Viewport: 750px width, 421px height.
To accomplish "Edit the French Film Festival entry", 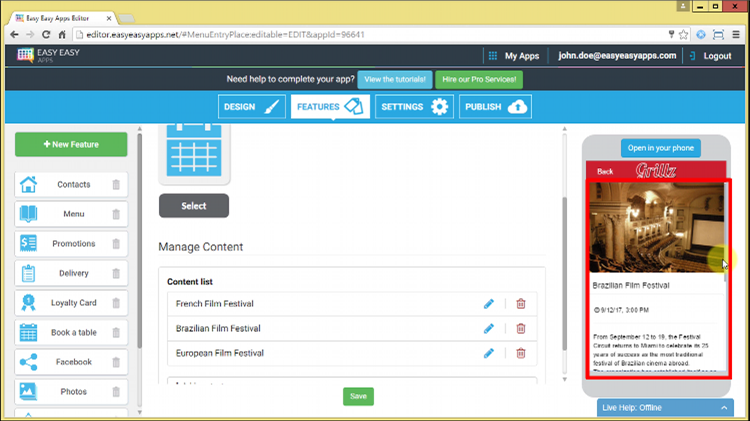I will [x=489, y=303].
